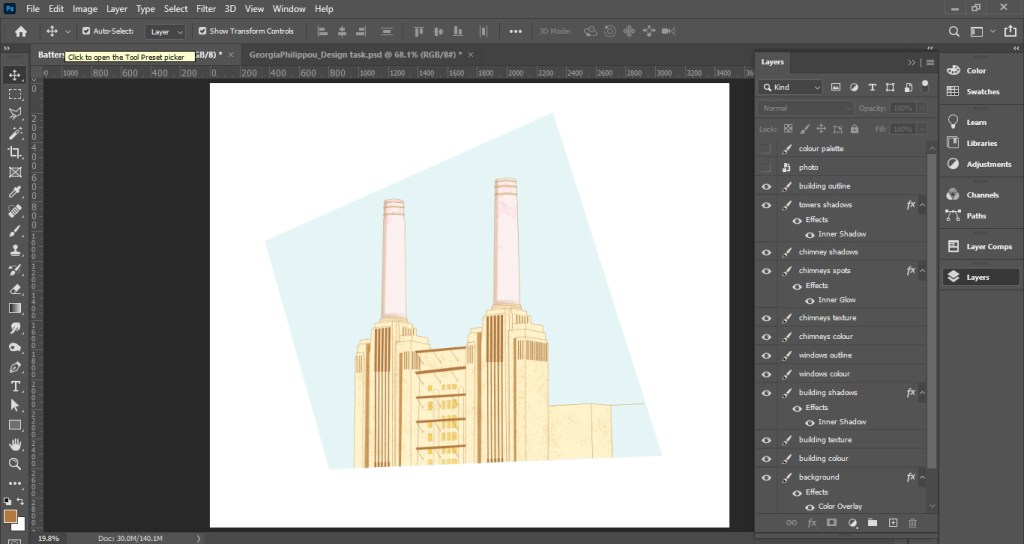Collapse towers shadows layer effects
The width and height of the screenshot is (1024, 544).
coord(922,205)
